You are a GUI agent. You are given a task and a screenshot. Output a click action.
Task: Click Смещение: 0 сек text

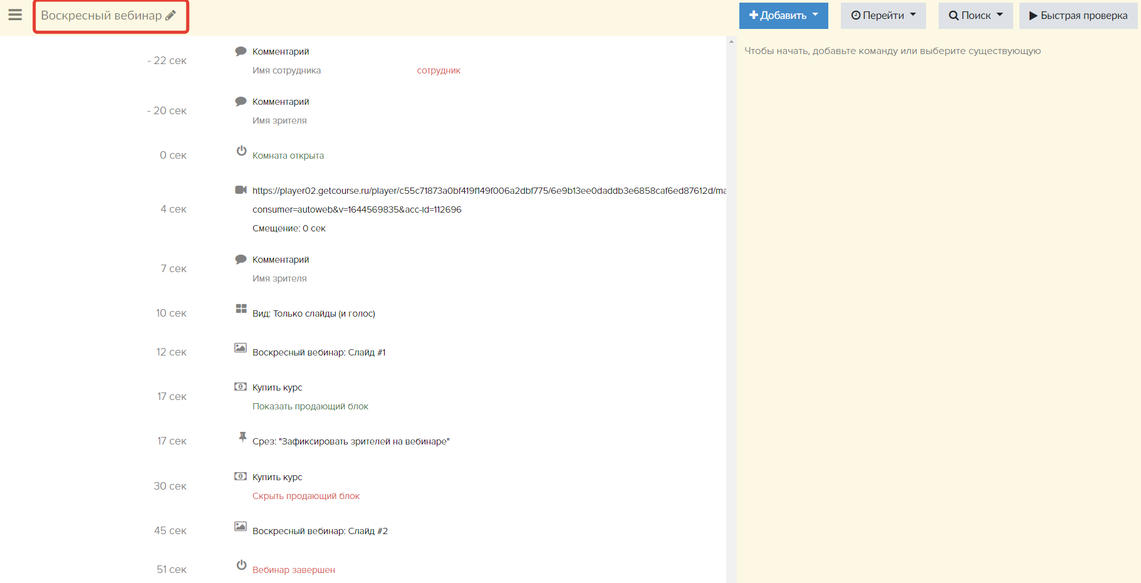click(x=289, y=229)
